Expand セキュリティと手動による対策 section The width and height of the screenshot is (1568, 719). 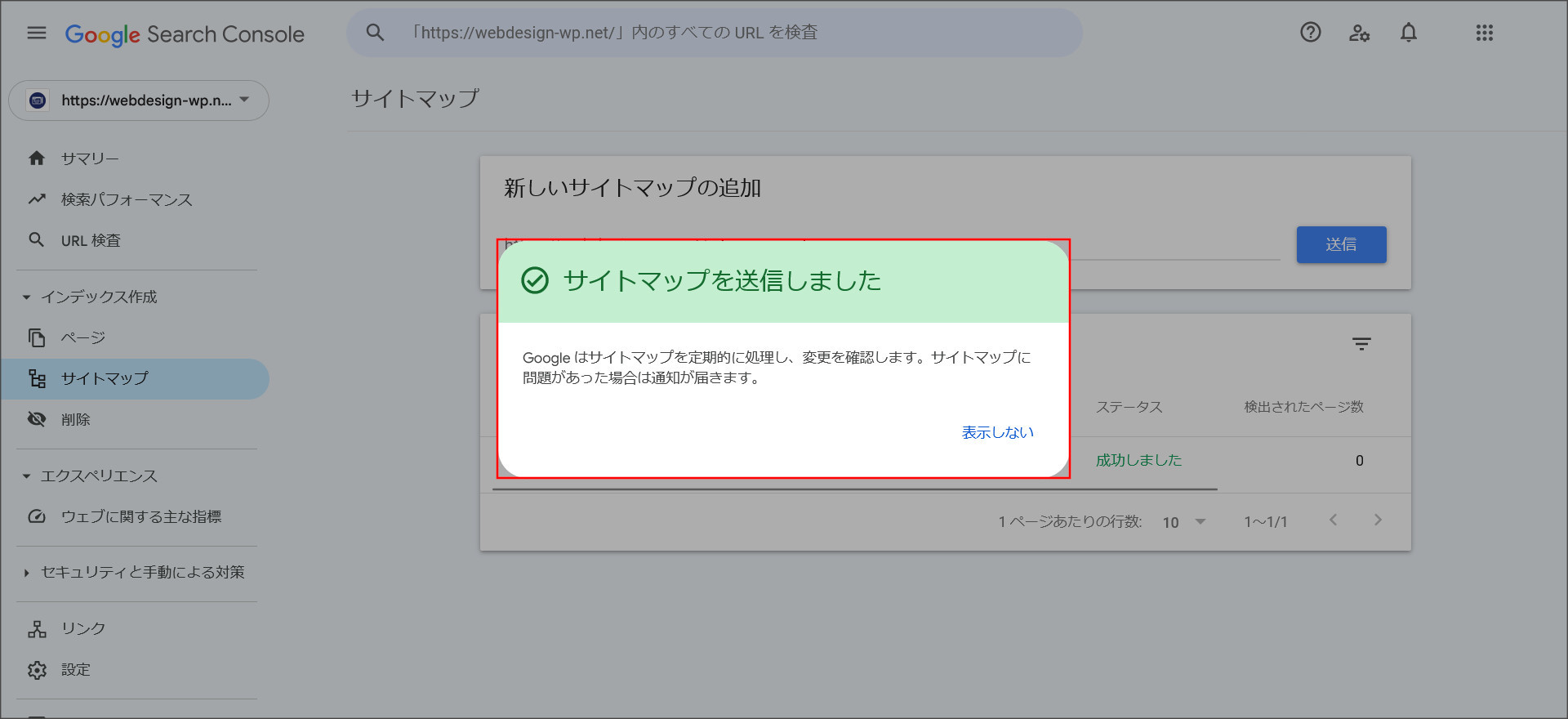tap(26, 573)
